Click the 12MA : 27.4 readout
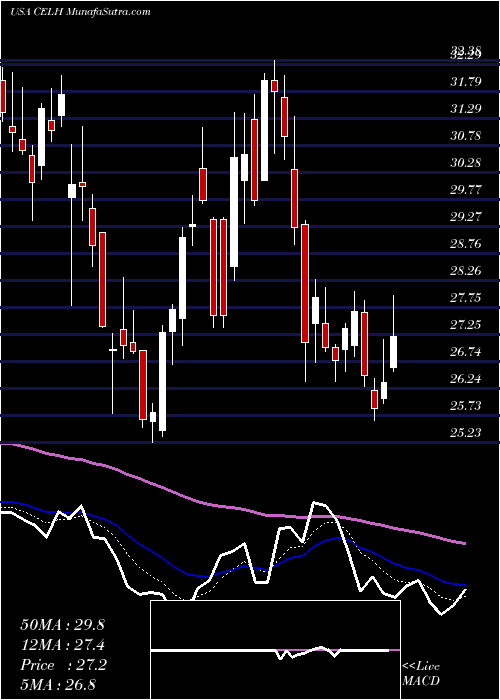Image resolution: width=500 pixels, height=700 pixels. pyautogui.click(x=62, y=645)
